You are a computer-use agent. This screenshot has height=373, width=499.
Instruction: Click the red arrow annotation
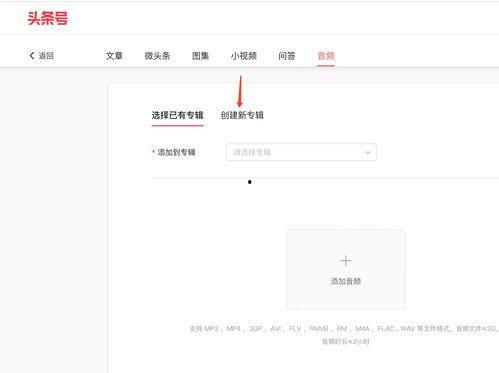(240, 91)
